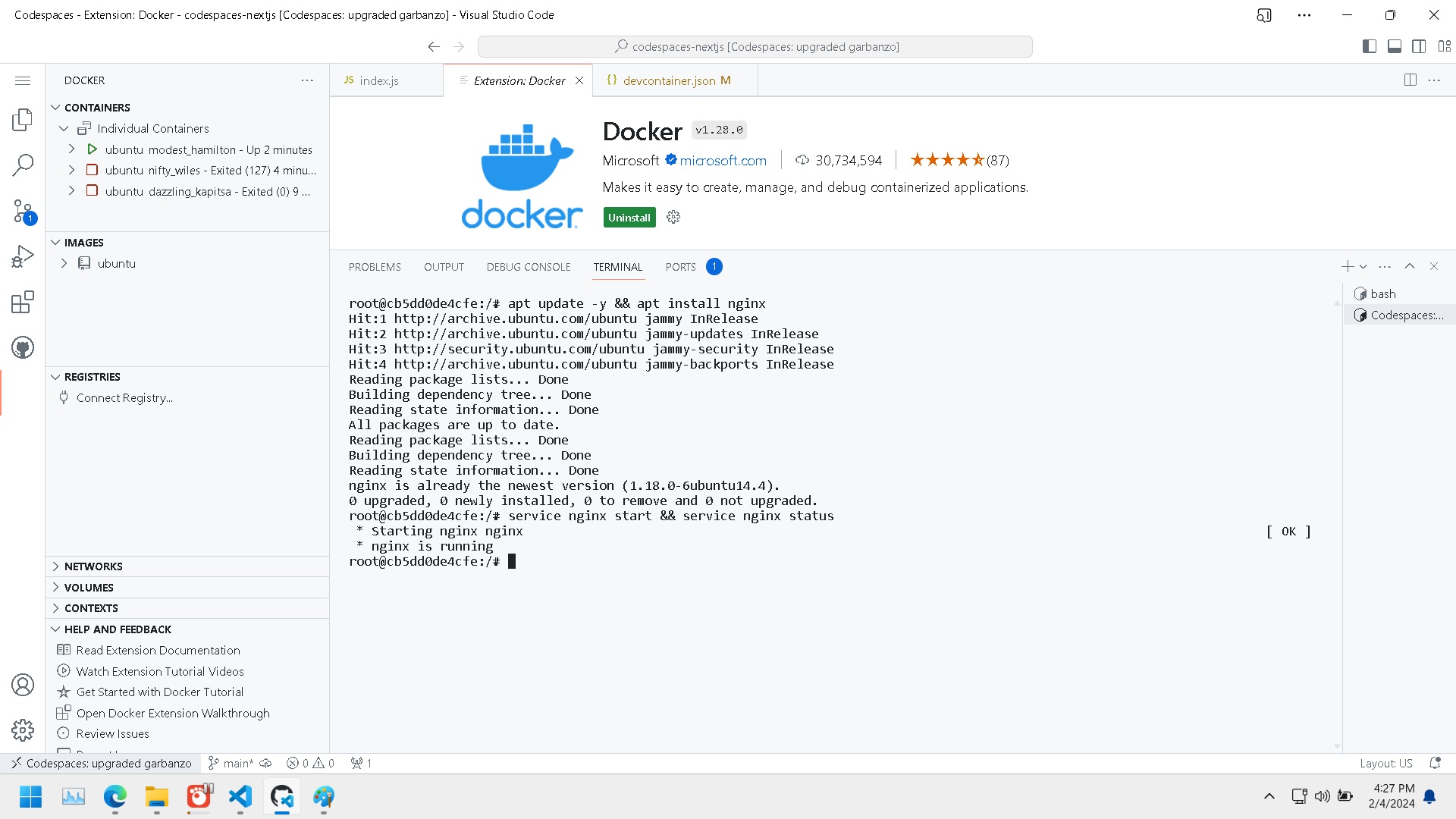Collapse the REGISTRIES section
The width and height of the screenshot is (1456, 819).
point(55,377)
